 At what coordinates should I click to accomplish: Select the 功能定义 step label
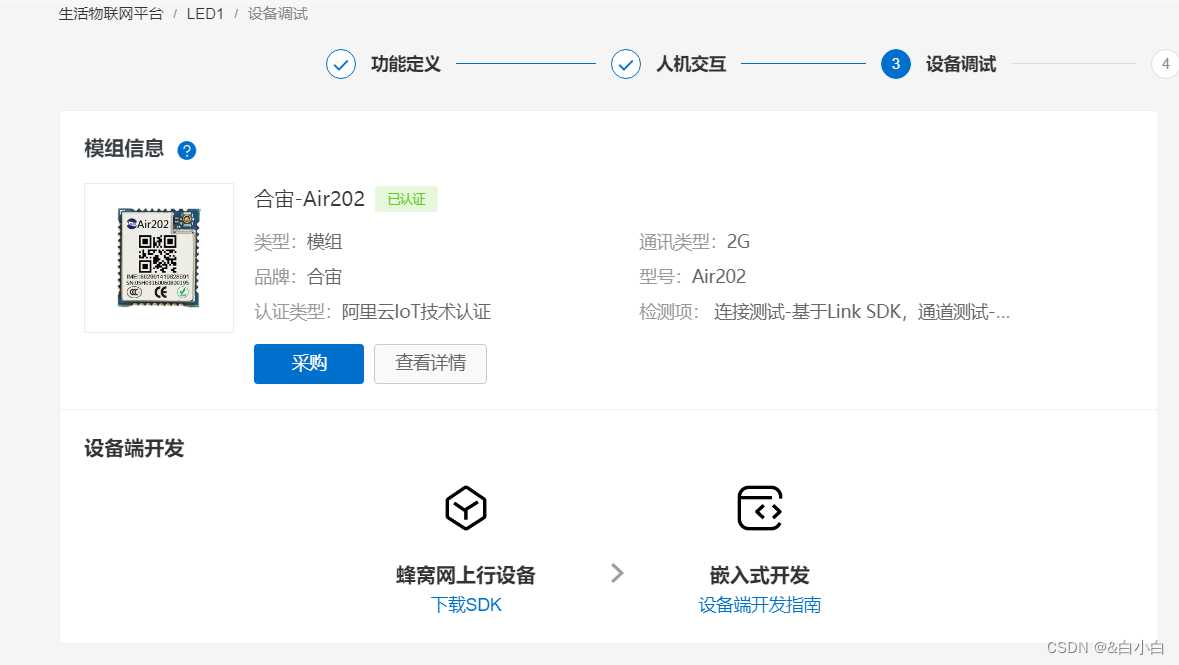click(x=406, y=65)
